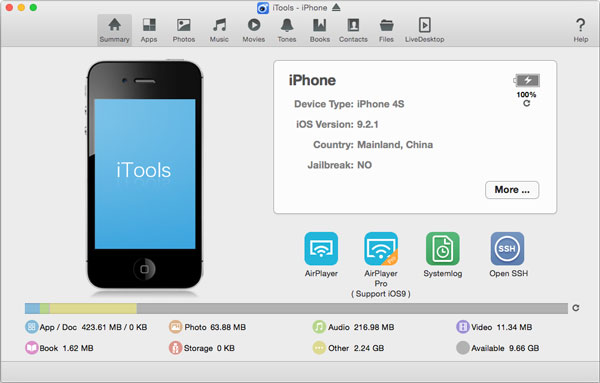The width and height of the screenshot is (600, 383).
Task: Browse the Files folder tab
Action: click(386, 30)
